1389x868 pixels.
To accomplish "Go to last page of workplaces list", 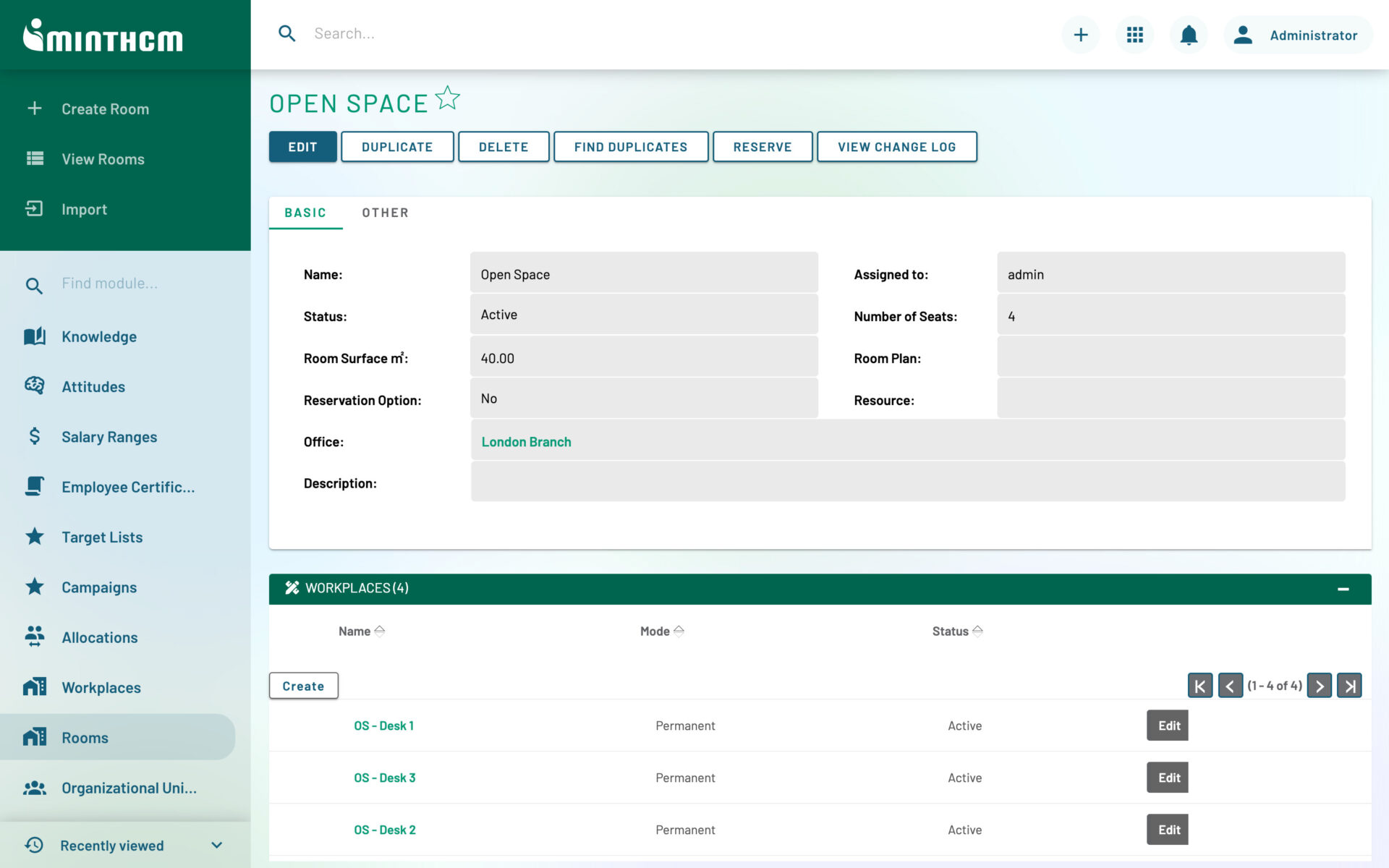I will point(1349,685).
